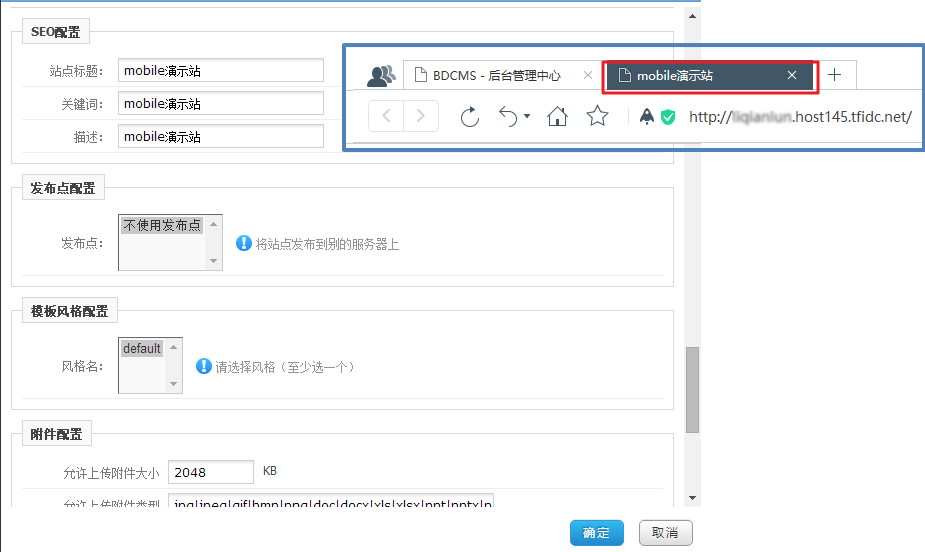This screenshot has width=925, height=552.
Task: Open the dropdown arrow beside the undo icon
Action: 527,116
